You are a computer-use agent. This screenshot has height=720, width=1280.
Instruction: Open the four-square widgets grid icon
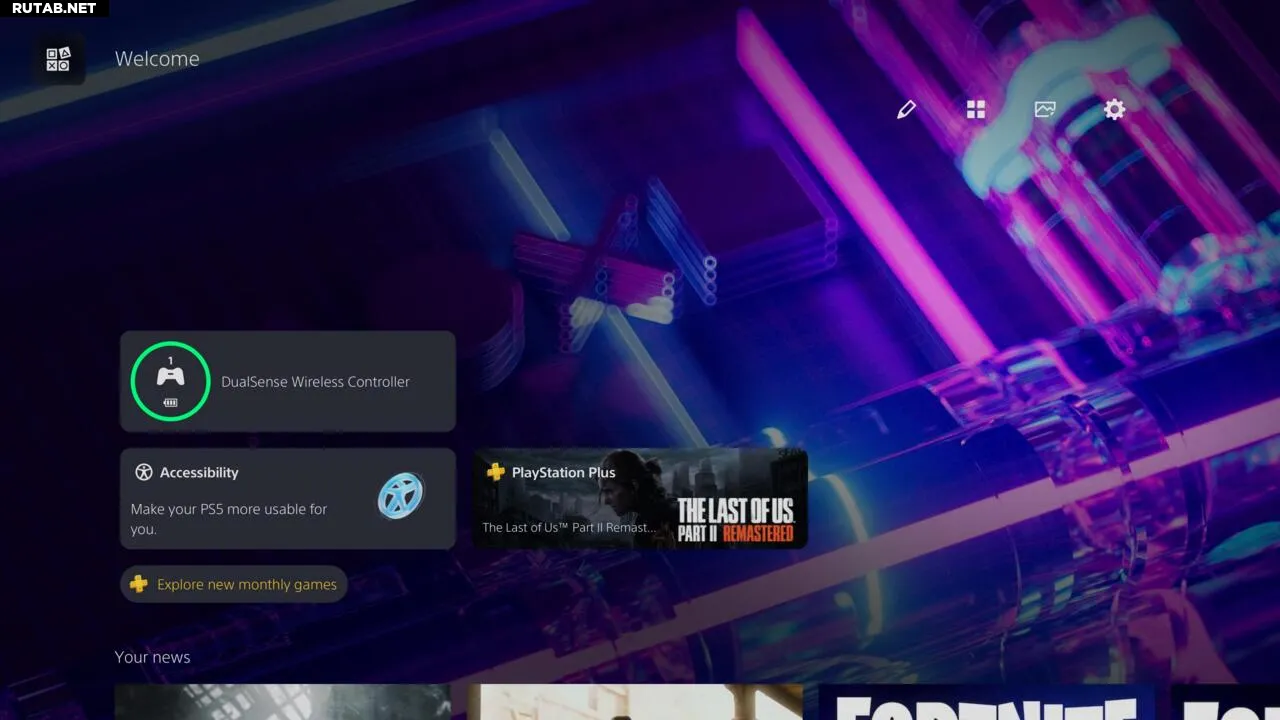pos(976,110)
